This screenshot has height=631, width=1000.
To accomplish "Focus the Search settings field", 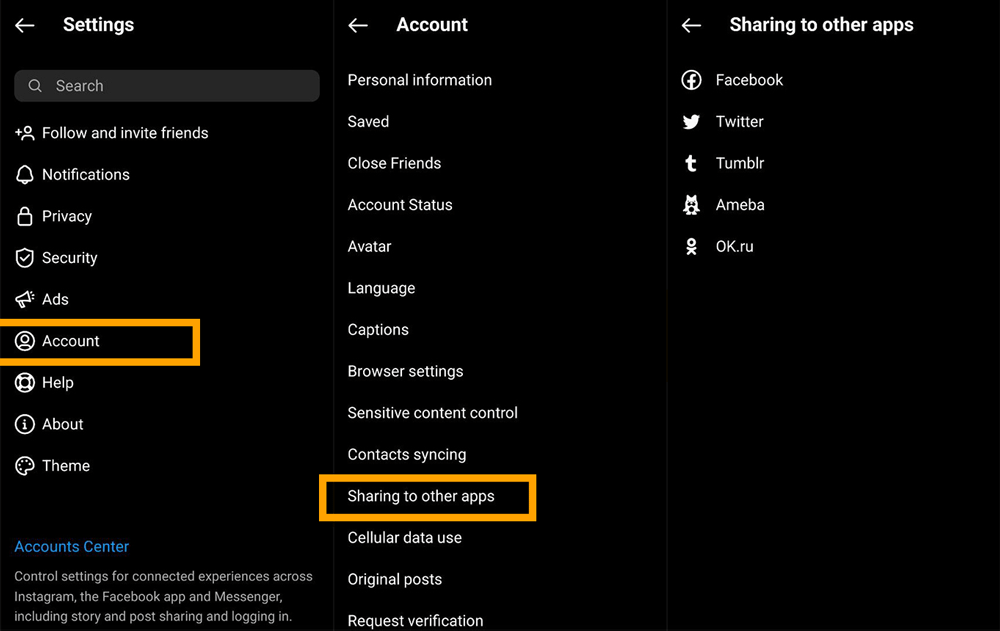I will (167, 85).
